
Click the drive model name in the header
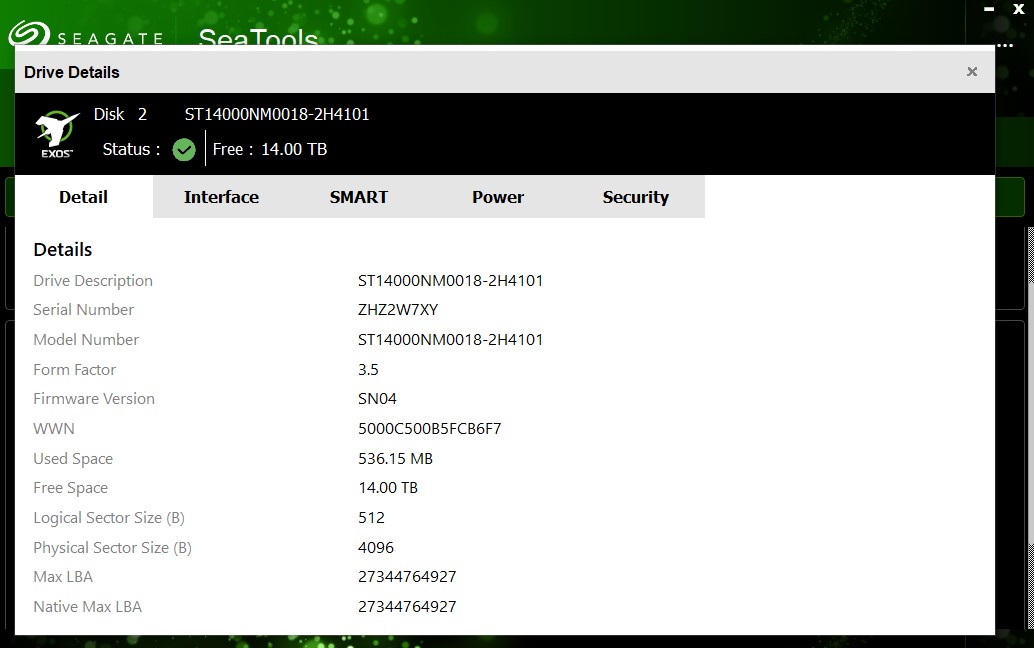click(277, 114)
